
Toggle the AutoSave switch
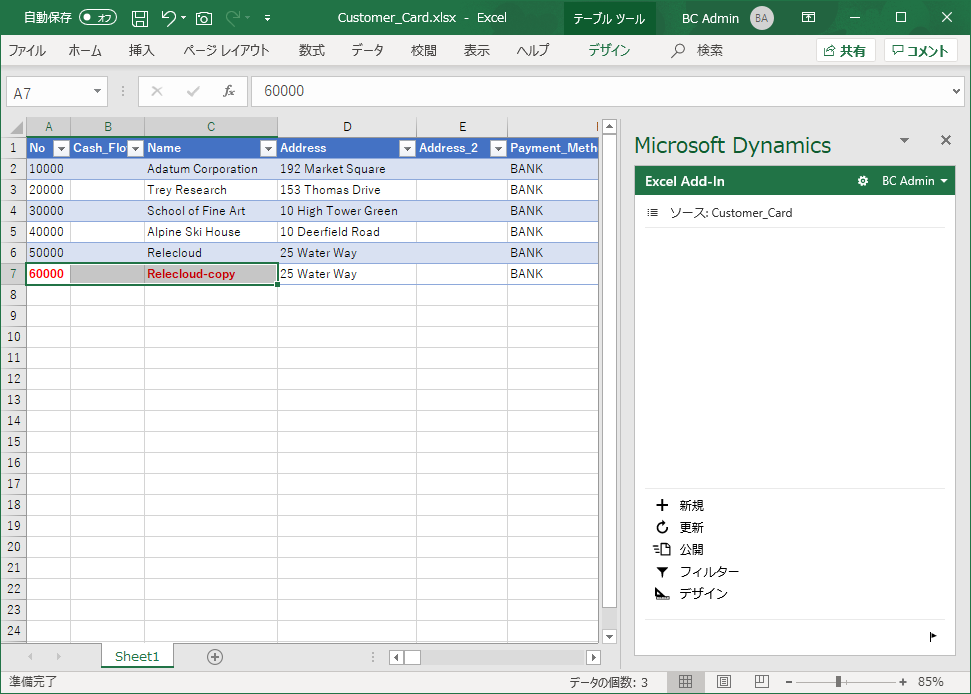click(98, 17)
